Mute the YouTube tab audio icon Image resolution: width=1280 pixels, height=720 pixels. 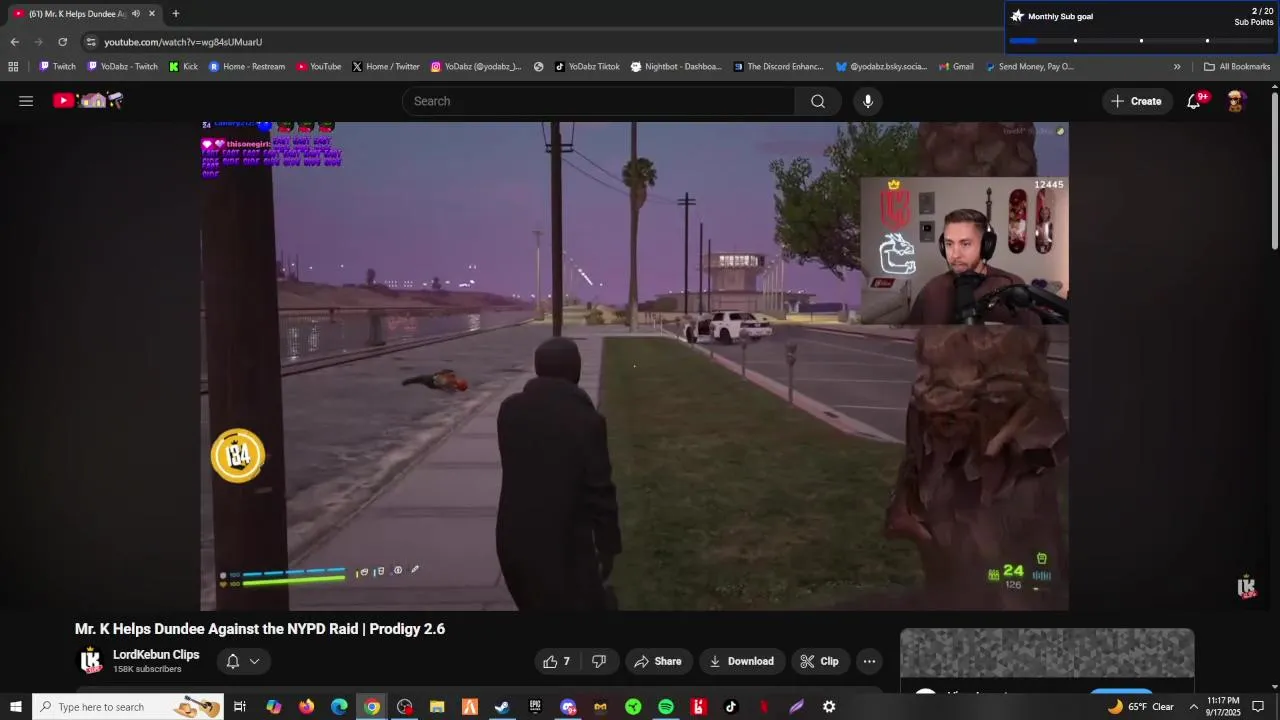136,13
